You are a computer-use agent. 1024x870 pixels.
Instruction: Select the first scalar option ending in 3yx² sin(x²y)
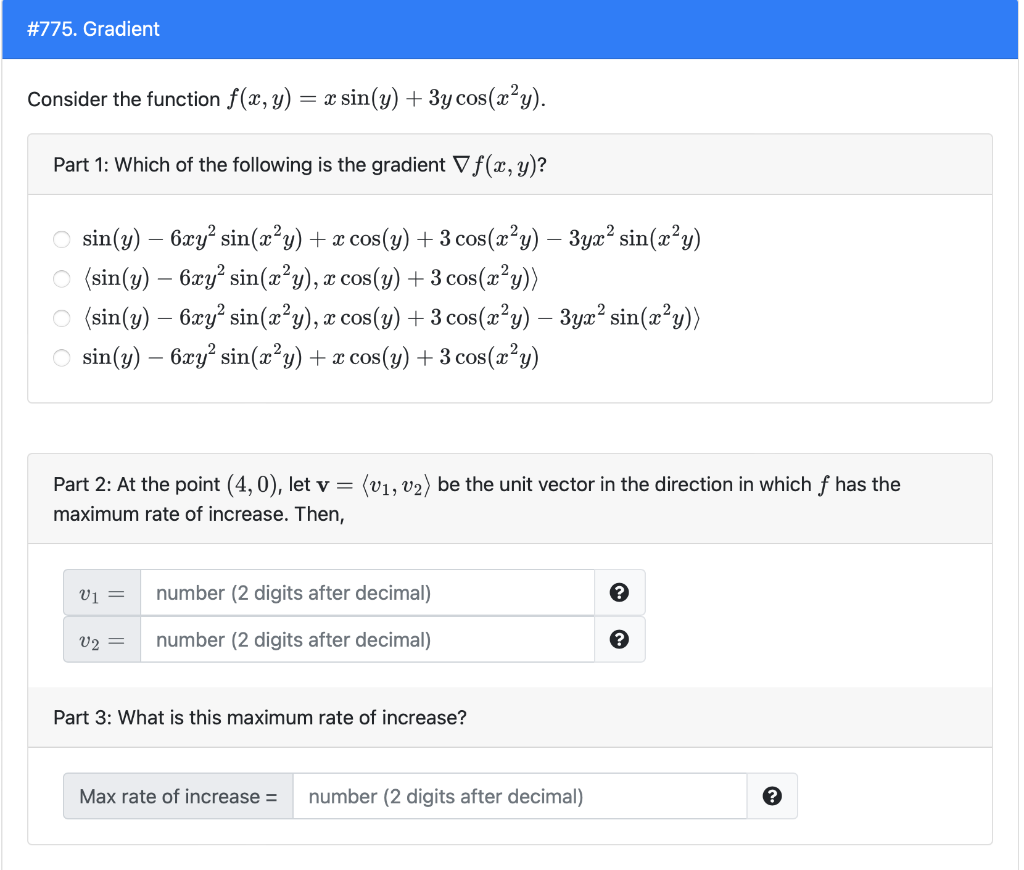pyautogui.click(x=61, y=239)
